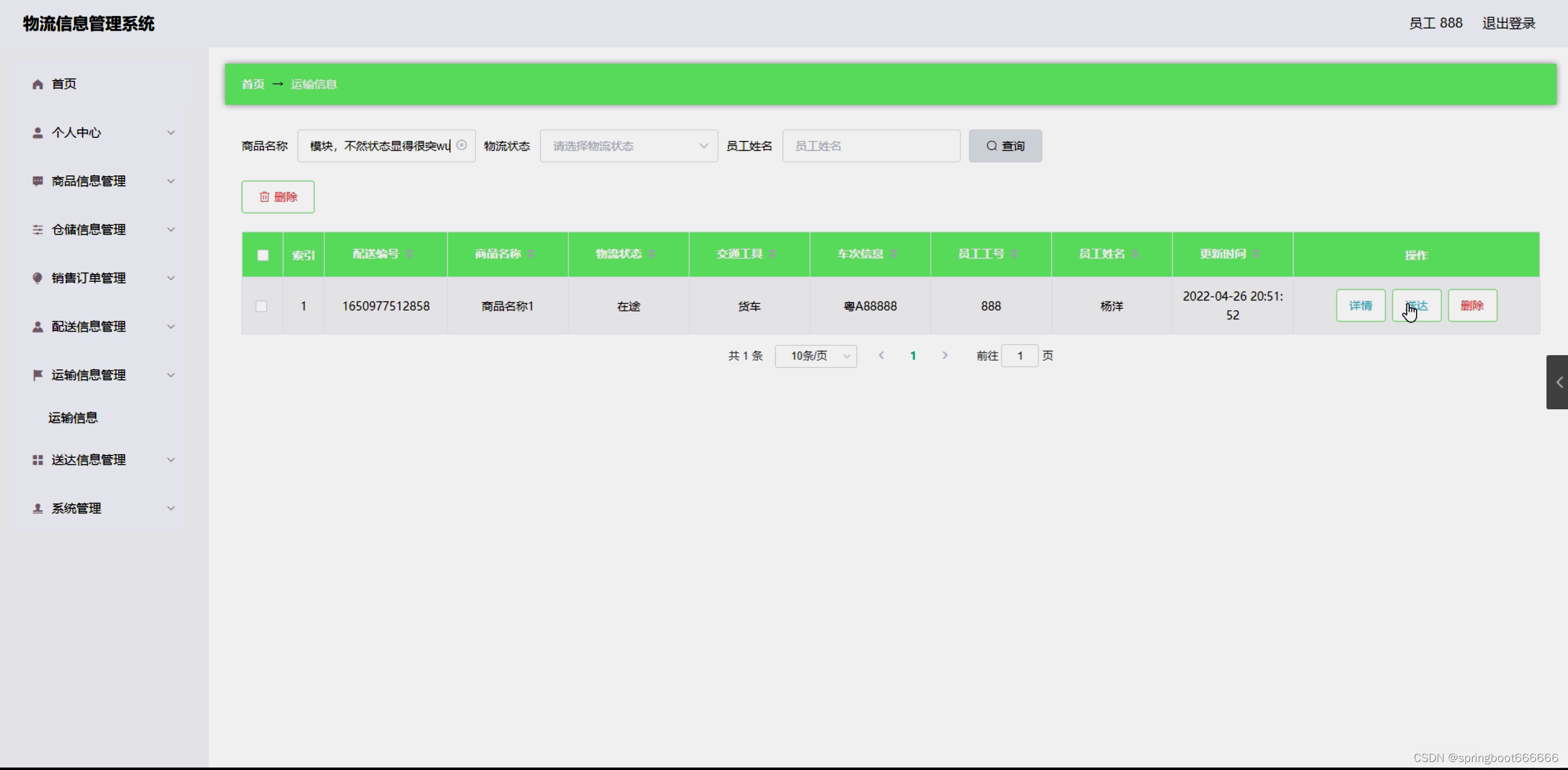Open the 运输信息 submenu item
The width and height of the screenshot is (1568, 770).
pyautogui.click(x=73, y=418)
